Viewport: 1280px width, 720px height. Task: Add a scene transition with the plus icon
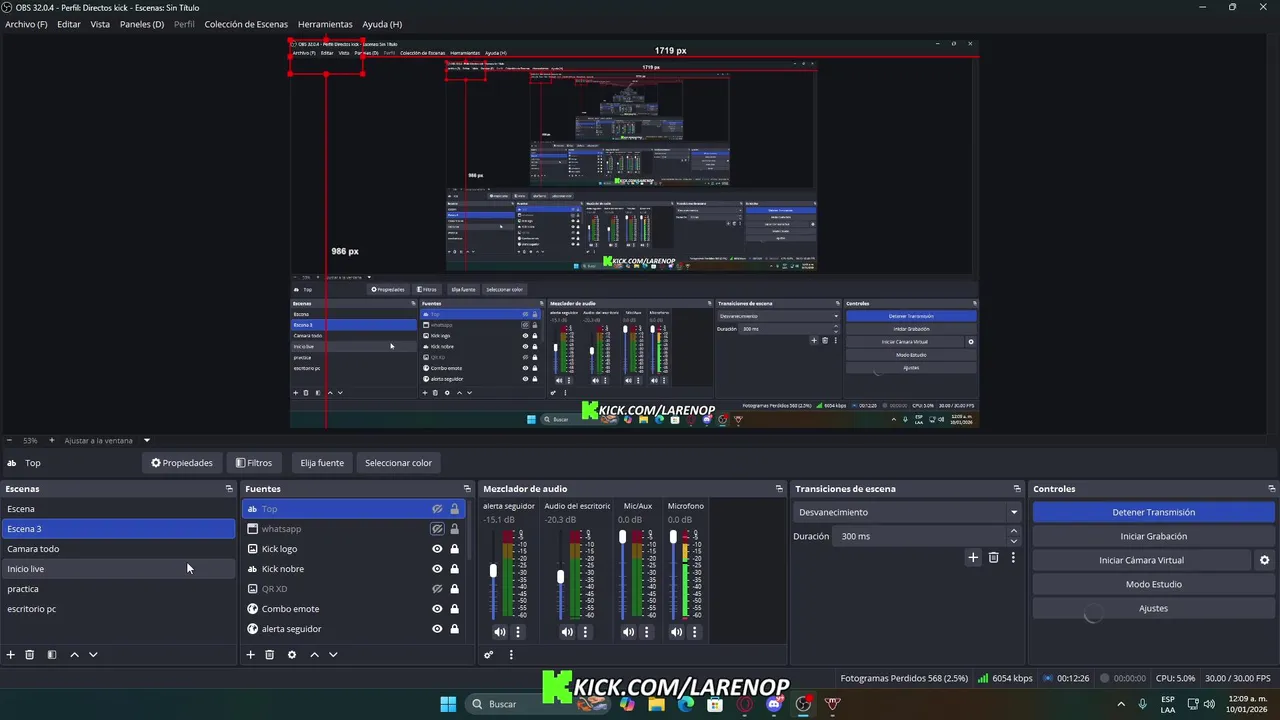[x=973, y=557]
